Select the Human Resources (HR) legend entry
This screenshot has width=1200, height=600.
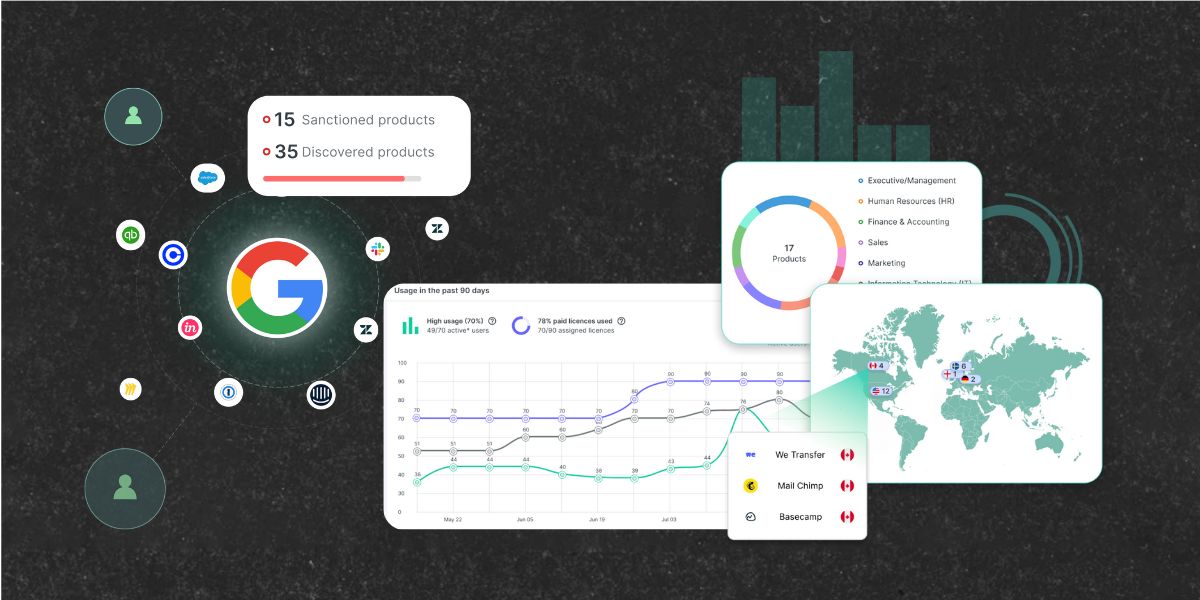pos(905,201)
